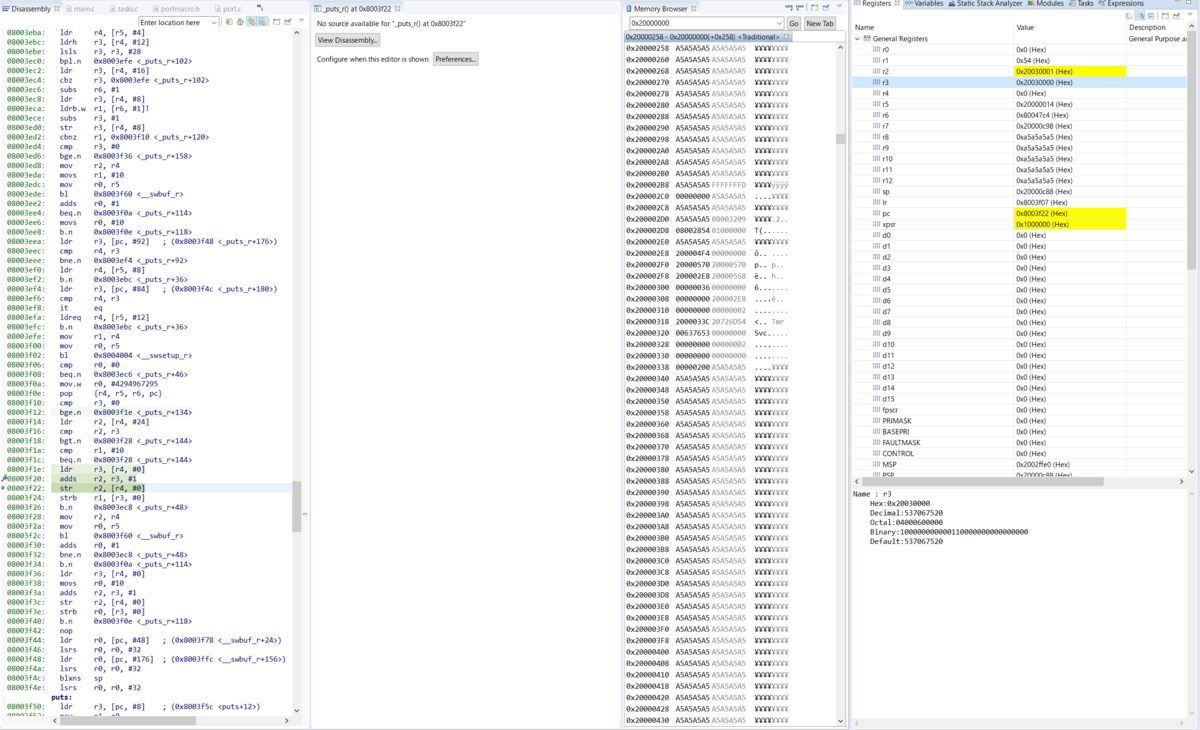Viewport: 1200px width, 730px height.
Task: Click the Static Stack Analyzer chart icon
Action: tap(951, 4)
